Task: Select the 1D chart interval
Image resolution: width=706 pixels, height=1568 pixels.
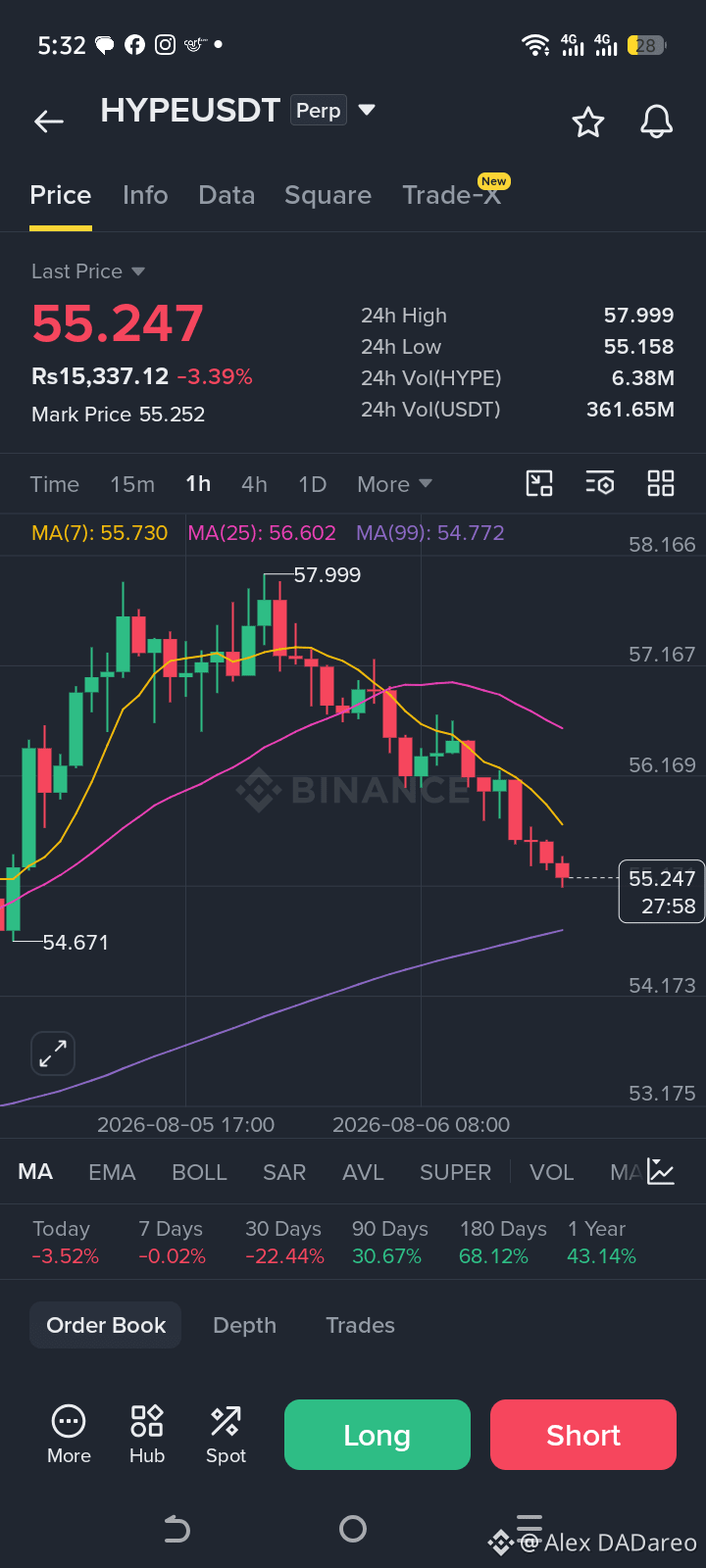Action: pyautogui.click(x=312, y=484)
